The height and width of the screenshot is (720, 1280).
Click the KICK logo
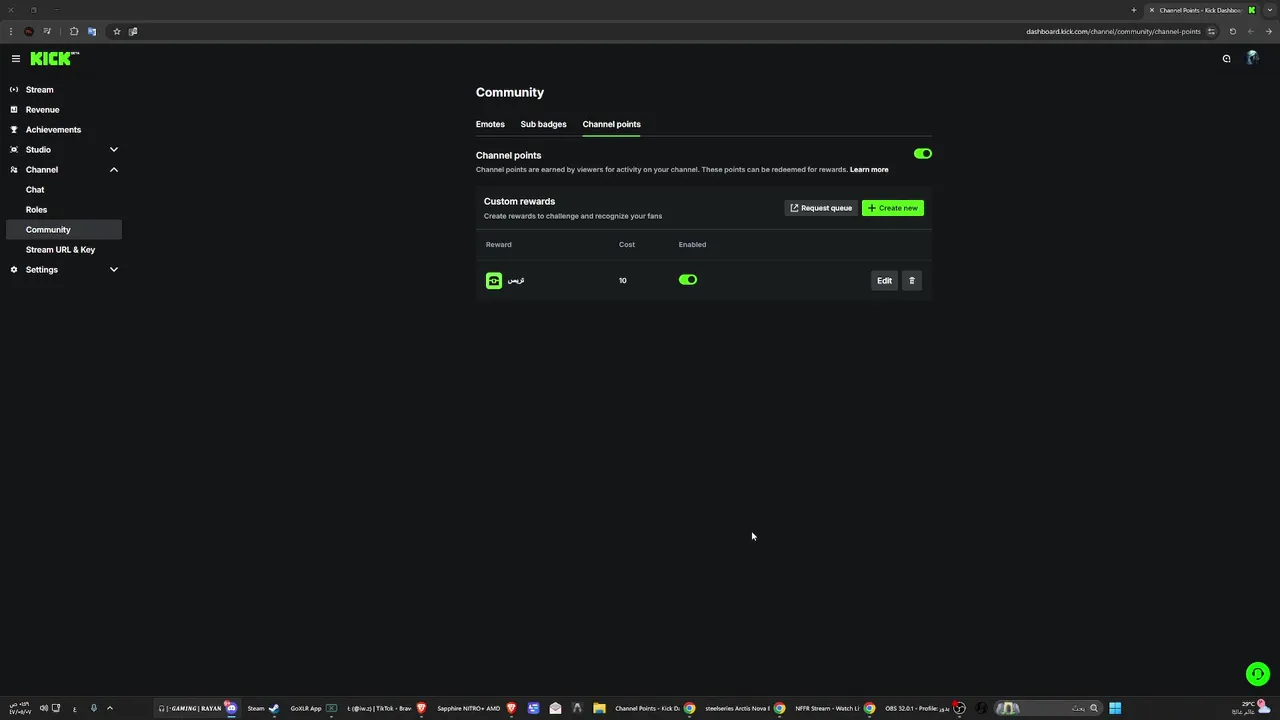pos(54,59)
